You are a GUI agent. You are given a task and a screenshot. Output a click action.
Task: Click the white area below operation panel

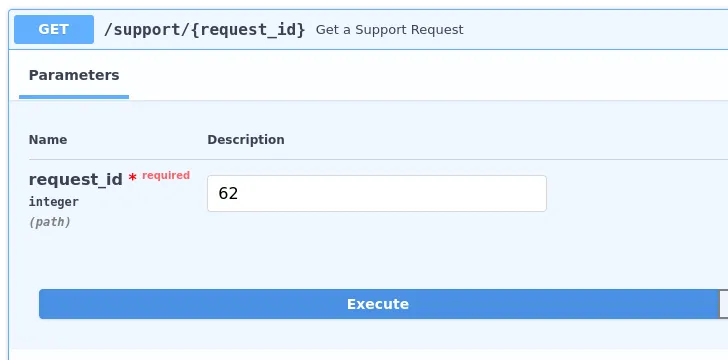tap(367, 355)
